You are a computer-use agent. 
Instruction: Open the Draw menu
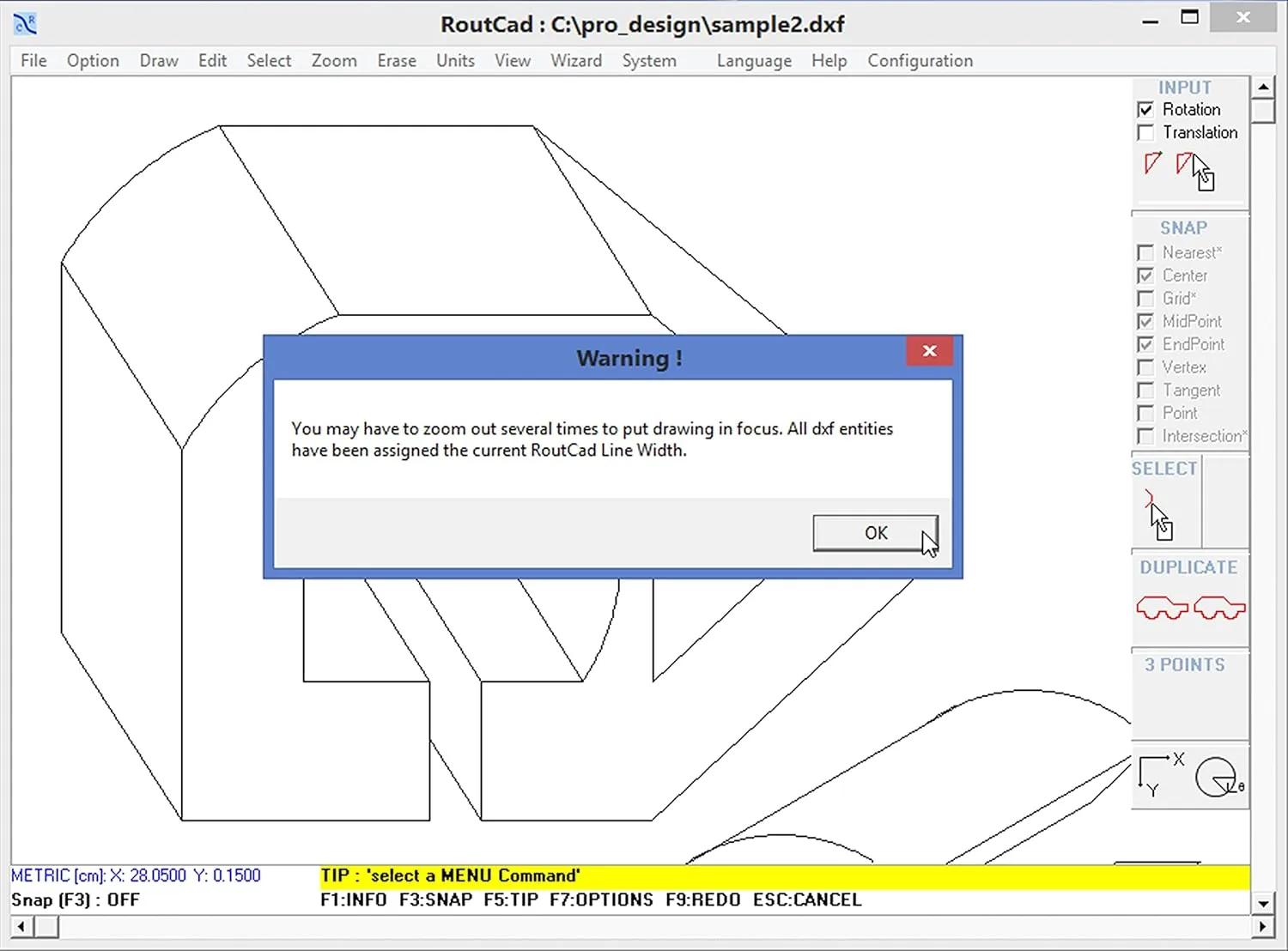158,60
